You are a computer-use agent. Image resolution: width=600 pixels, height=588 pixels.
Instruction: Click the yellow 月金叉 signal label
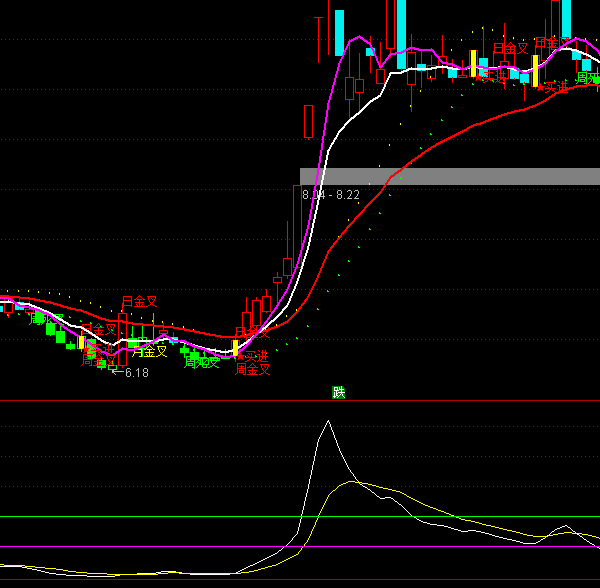[x=149, y=351]
